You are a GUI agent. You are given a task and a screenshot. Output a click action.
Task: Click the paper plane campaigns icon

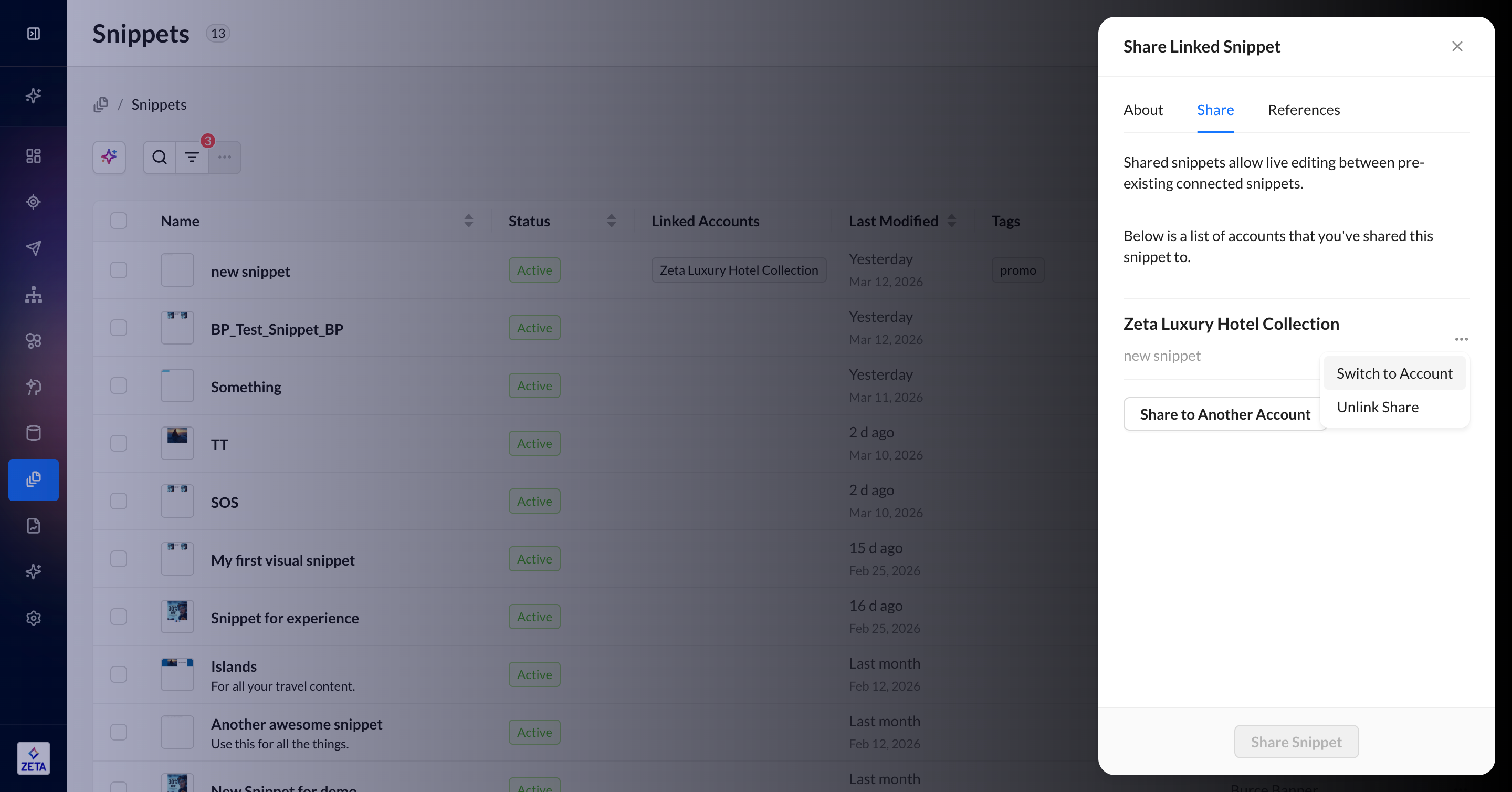point(34,248)
